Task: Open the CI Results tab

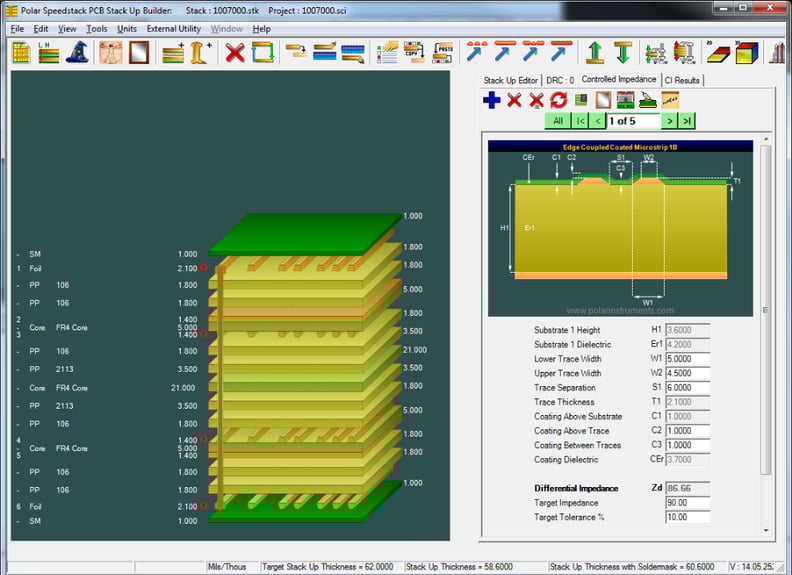Action: [682, 80]
